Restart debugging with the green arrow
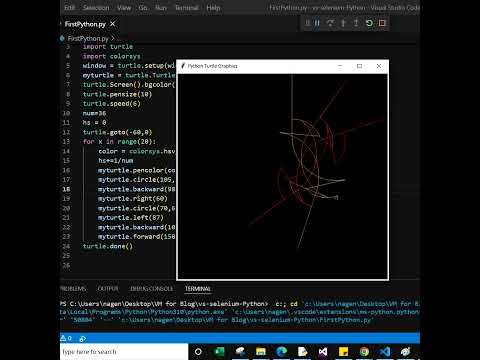This screenshot has height=360, width=480. coord(369,23)
